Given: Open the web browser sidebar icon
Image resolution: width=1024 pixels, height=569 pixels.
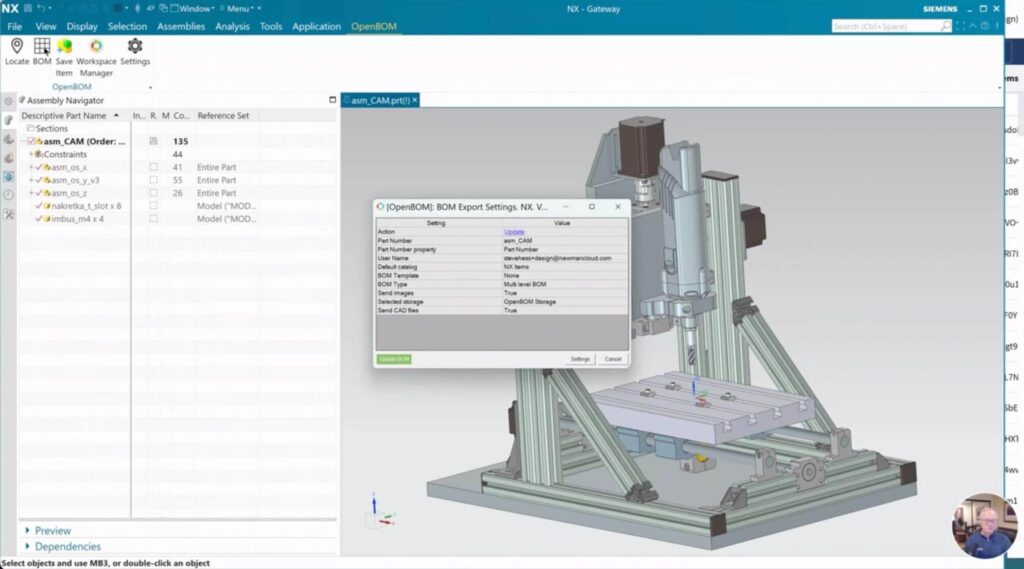Looking at the screenshot, I should pos(8,177).
